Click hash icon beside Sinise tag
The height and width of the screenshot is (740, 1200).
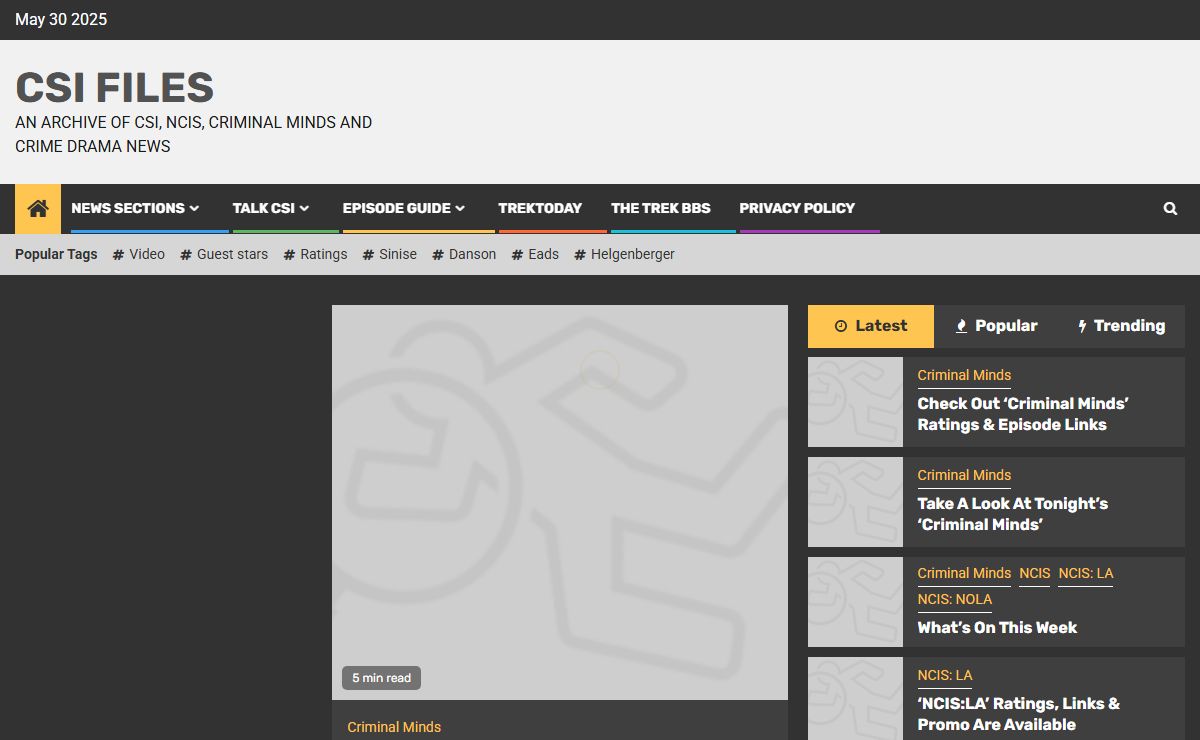click(368, 255)
